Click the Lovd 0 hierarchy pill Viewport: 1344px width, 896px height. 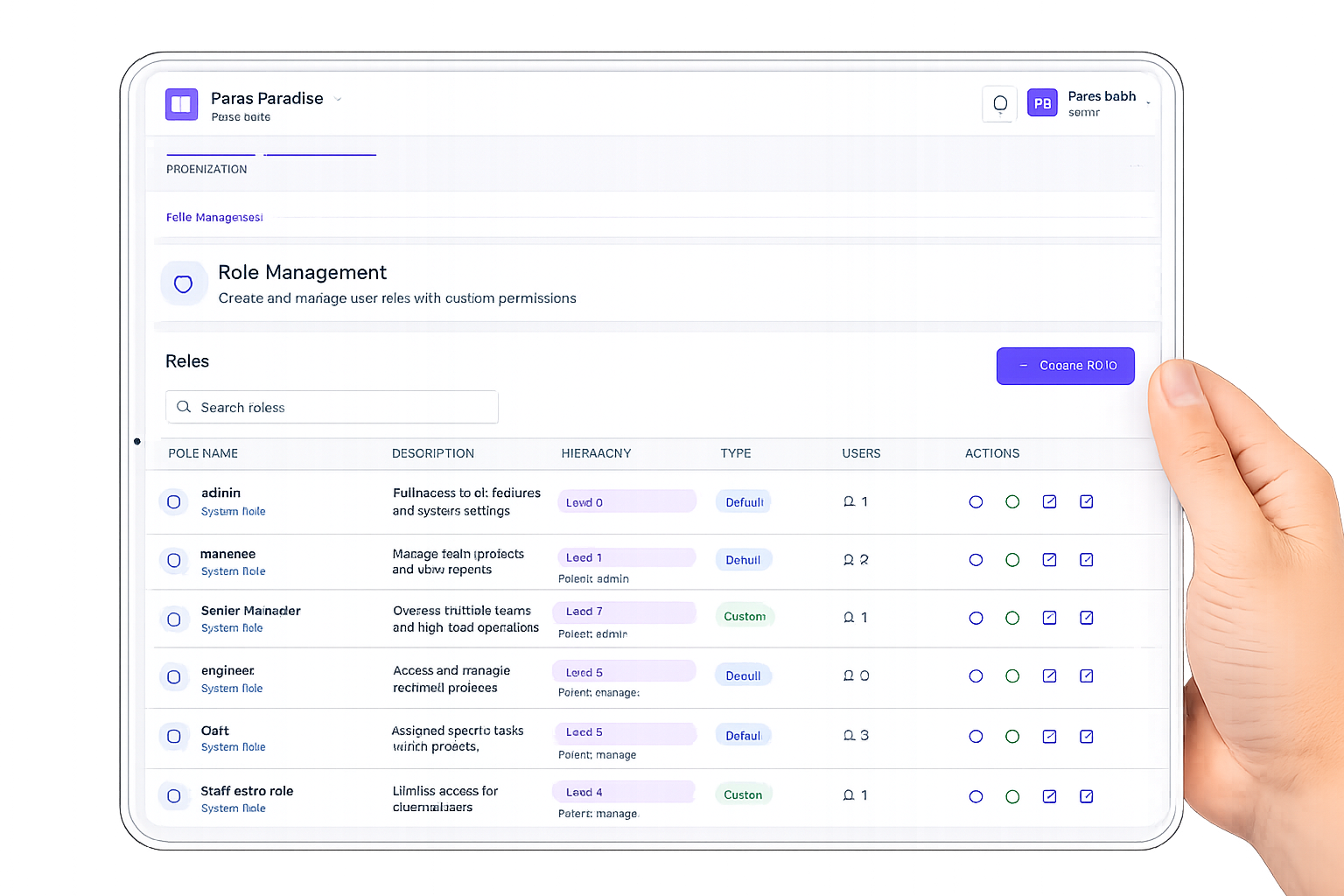pyautogui.click(x=626, y=502)
